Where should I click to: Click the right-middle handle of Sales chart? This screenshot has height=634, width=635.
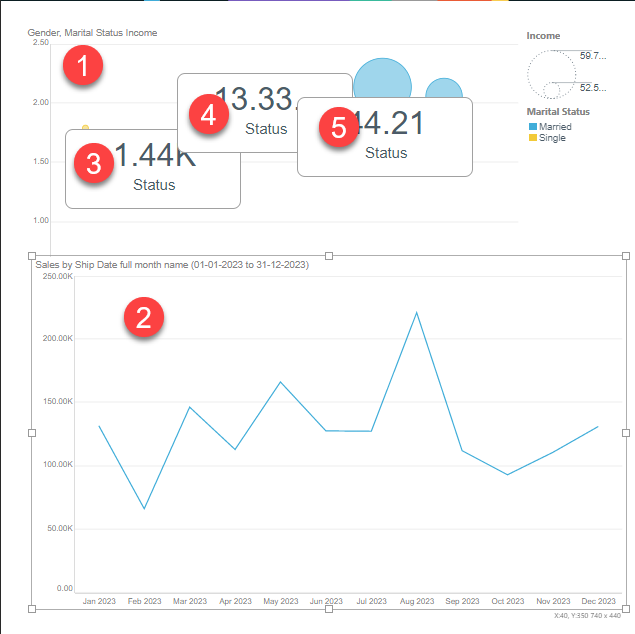point(626,433)
